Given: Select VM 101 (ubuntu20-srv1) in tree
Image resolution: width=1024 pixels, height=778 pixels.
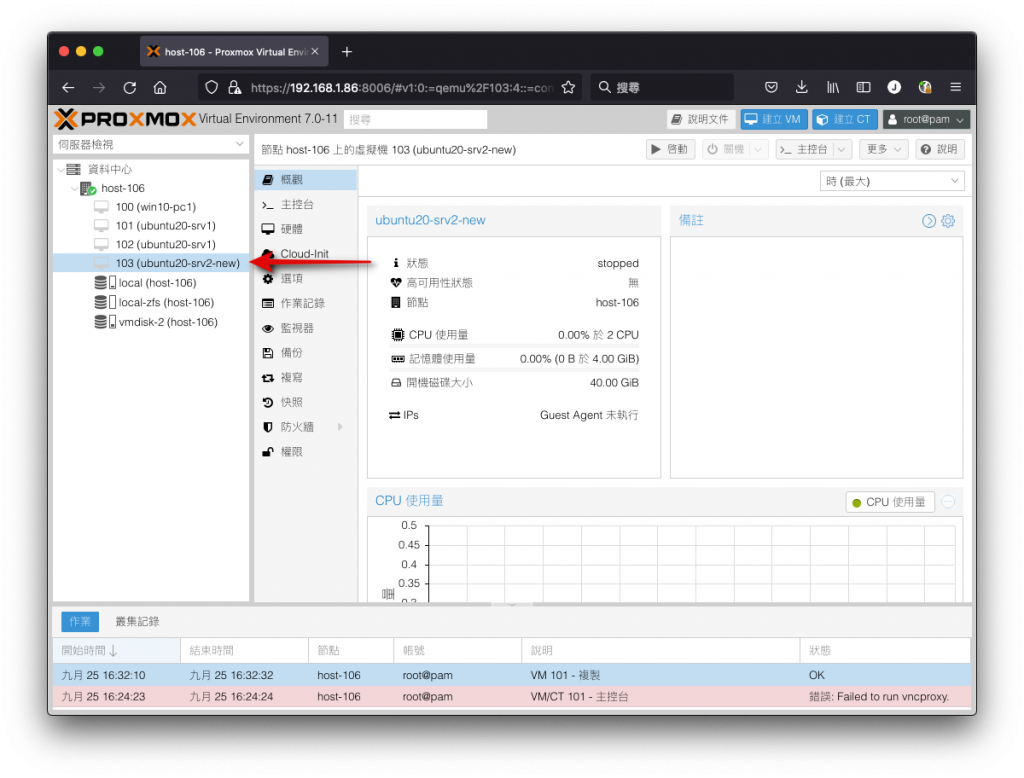Looking at the screenshot, I should pos(151,226).
